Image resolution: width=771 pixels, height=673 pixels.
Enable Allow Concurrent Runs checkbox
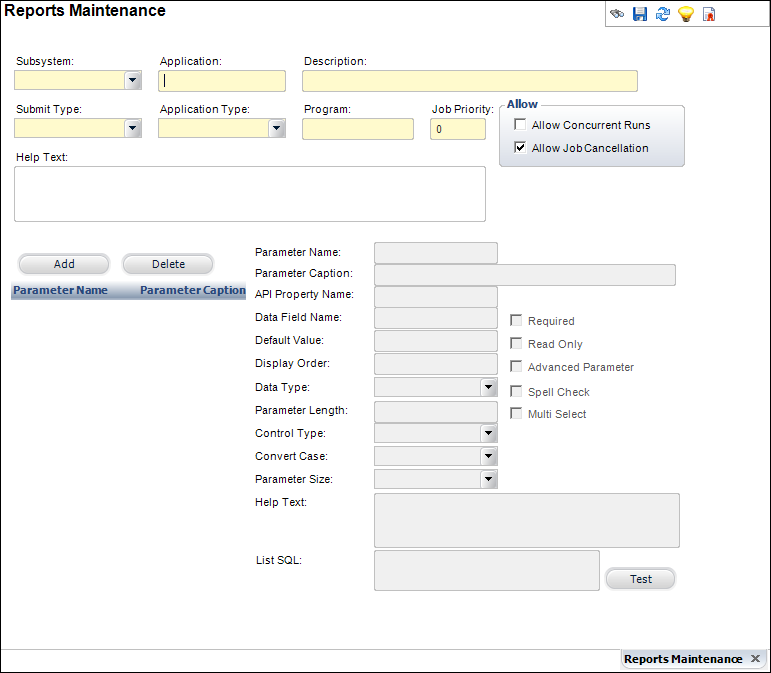(520, 124)
